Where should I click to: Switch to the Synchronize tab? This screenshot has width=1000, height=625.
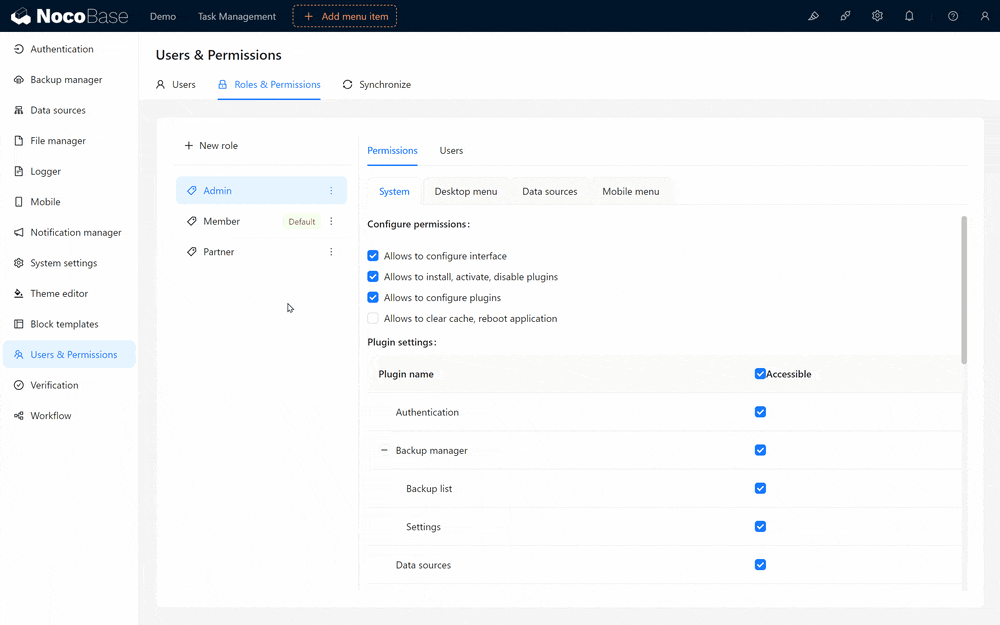click(377, 85)
